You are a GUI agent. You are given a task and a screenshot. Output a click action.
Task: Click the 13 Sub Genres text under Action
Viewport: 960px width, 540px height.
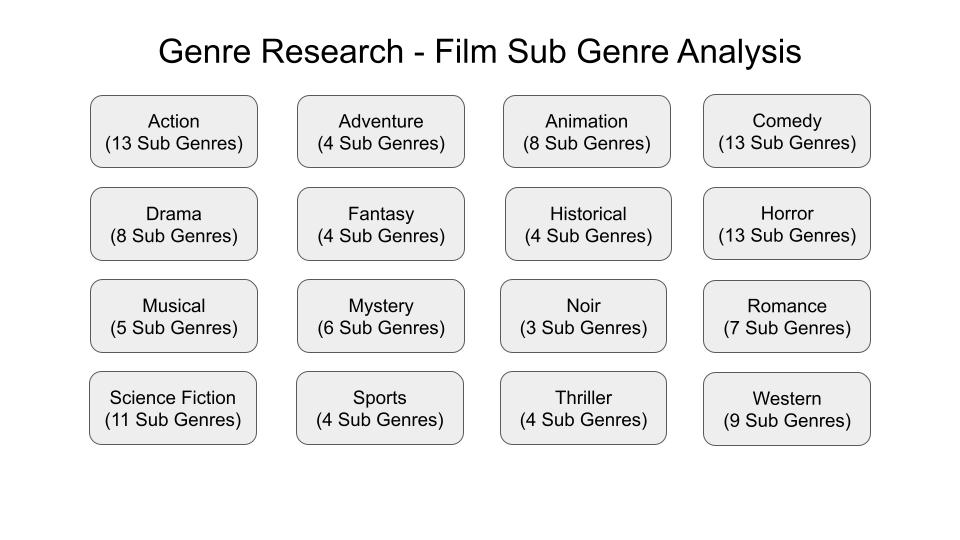(x=174, y=144)
